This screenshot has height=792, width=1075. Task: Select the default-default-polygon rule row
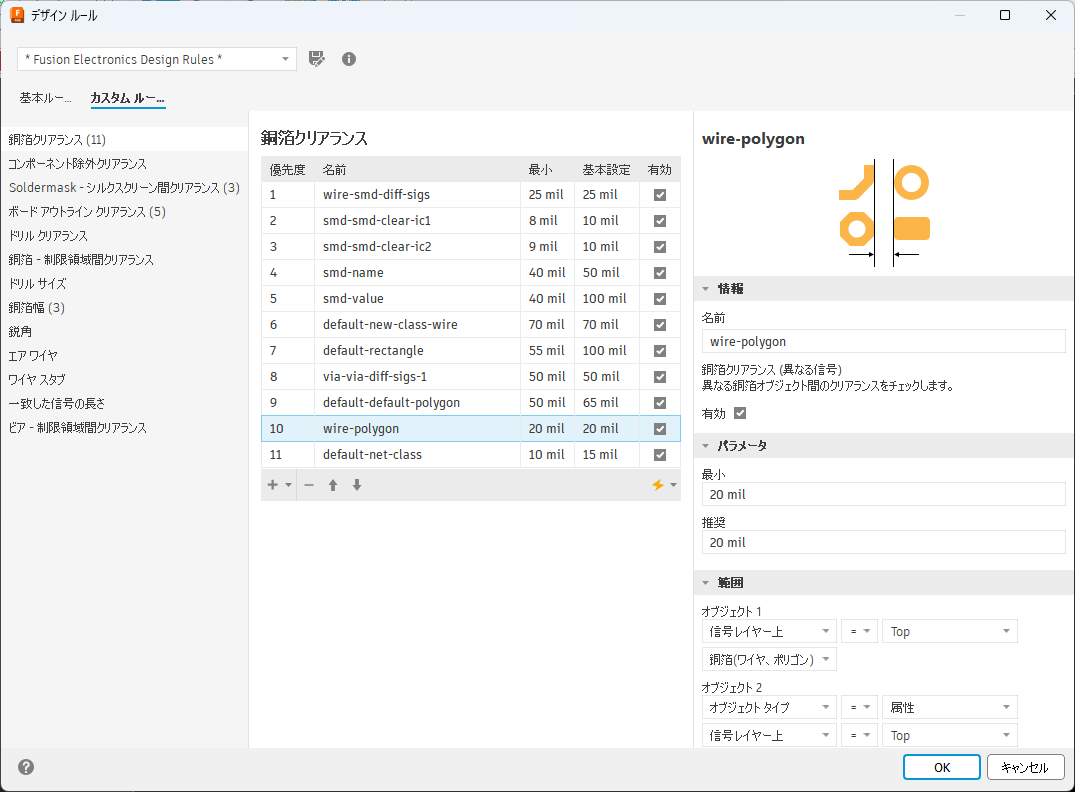click(471, 403)
